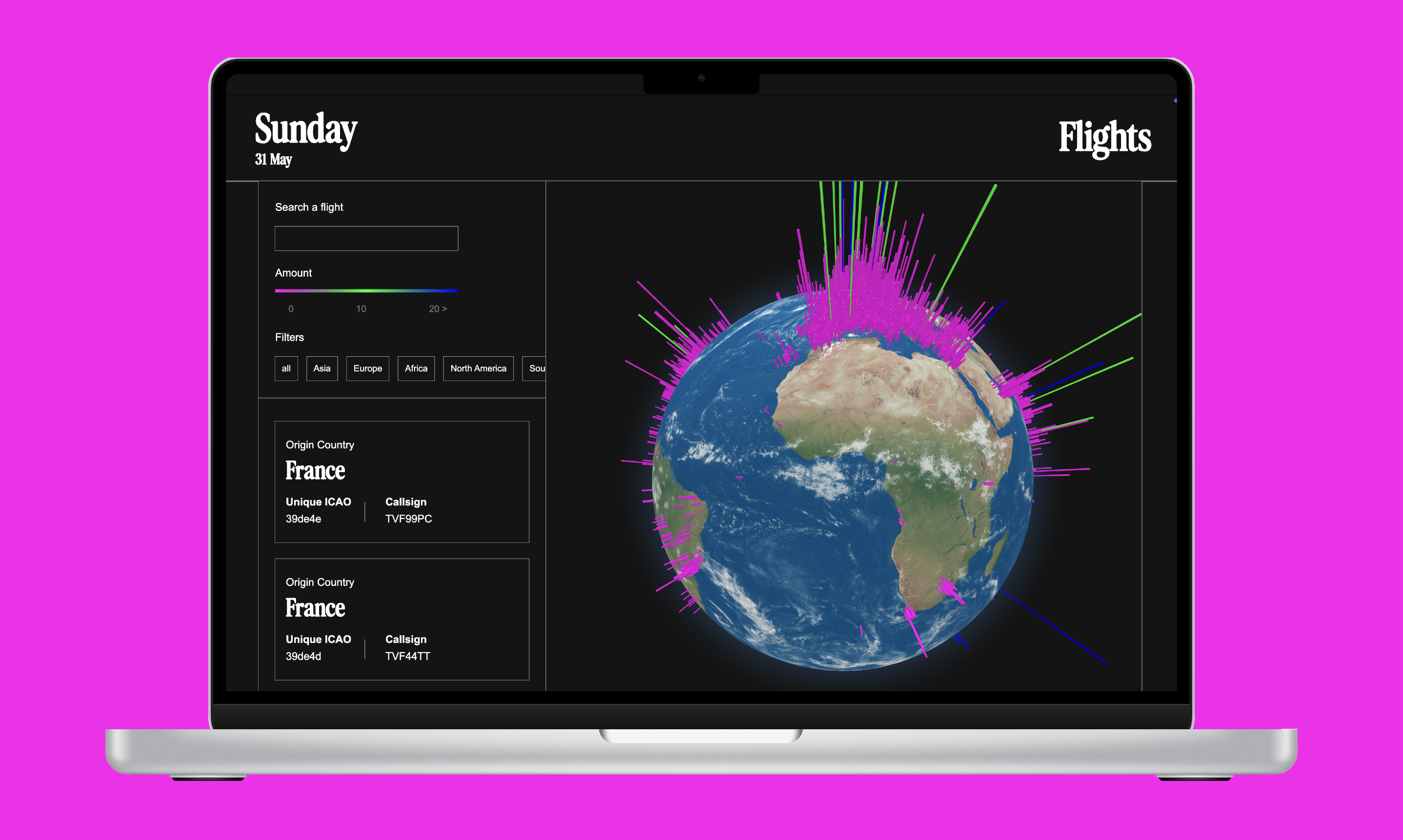Click the '20 >' scale label
1403x840 pixels.
click(x=438, y=309)
